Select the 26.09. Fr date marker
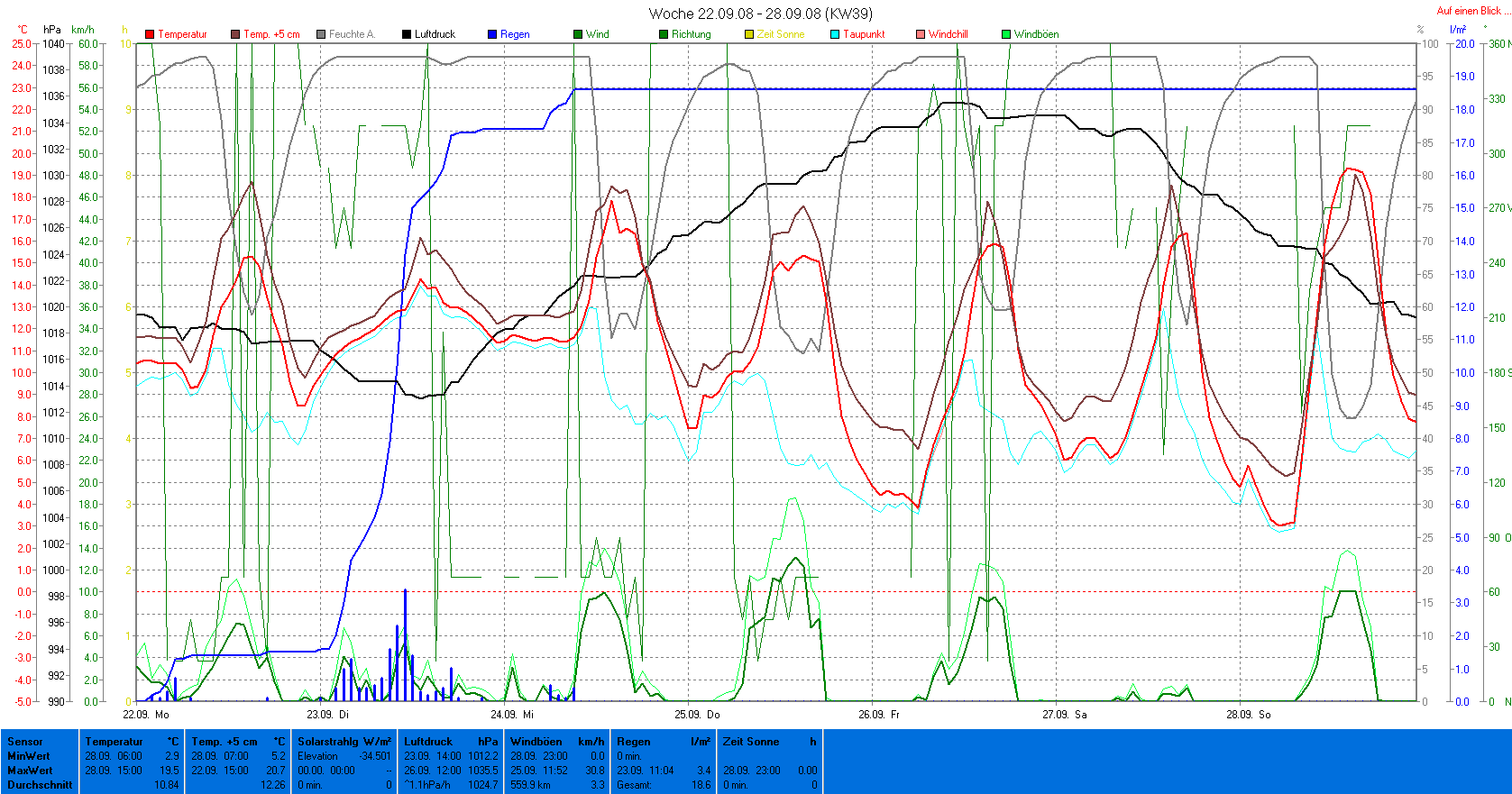Image resolution: width=1512 pixels, height=794 pixels. pyautogui.click(x=879, y=715)
